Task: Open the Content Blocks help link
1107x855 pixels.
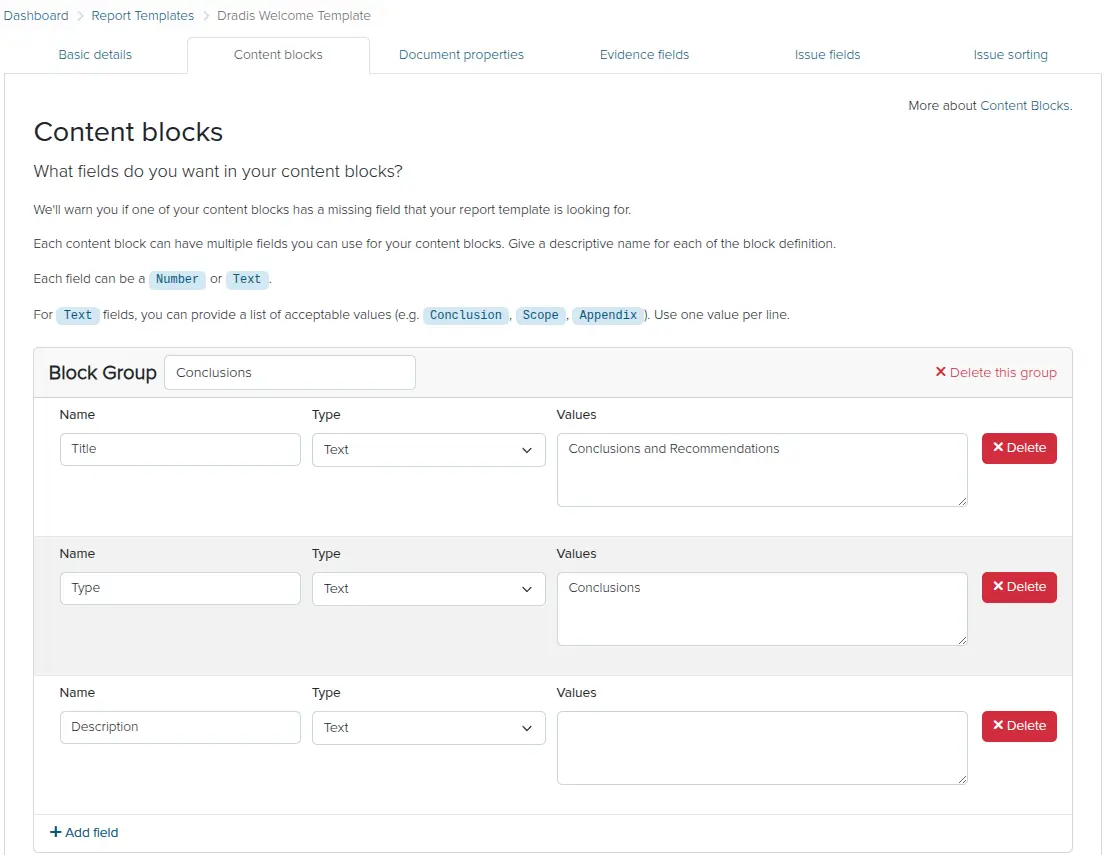Action: (1026, 105)
